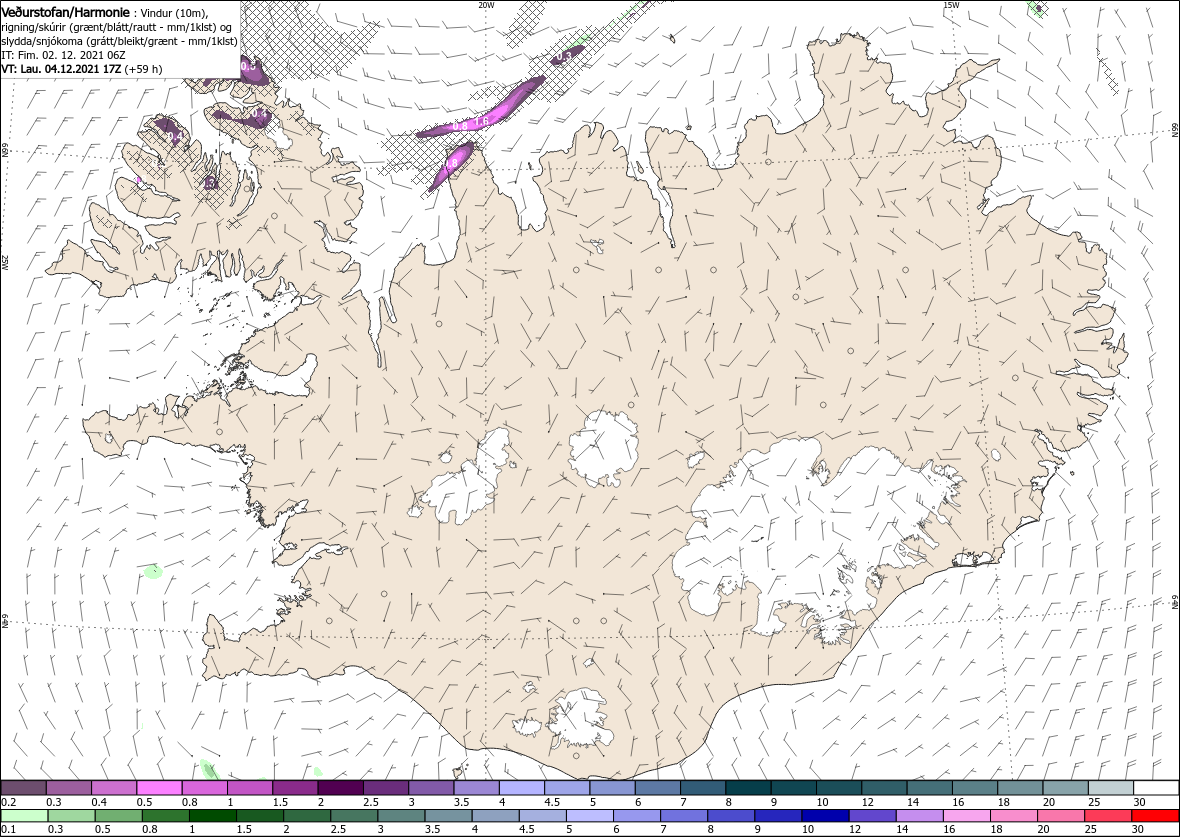The image size is (1180, 837).
Task: Select the pink-orchid 0.8 swatch, upper legend row
Action: coord(205,788)
